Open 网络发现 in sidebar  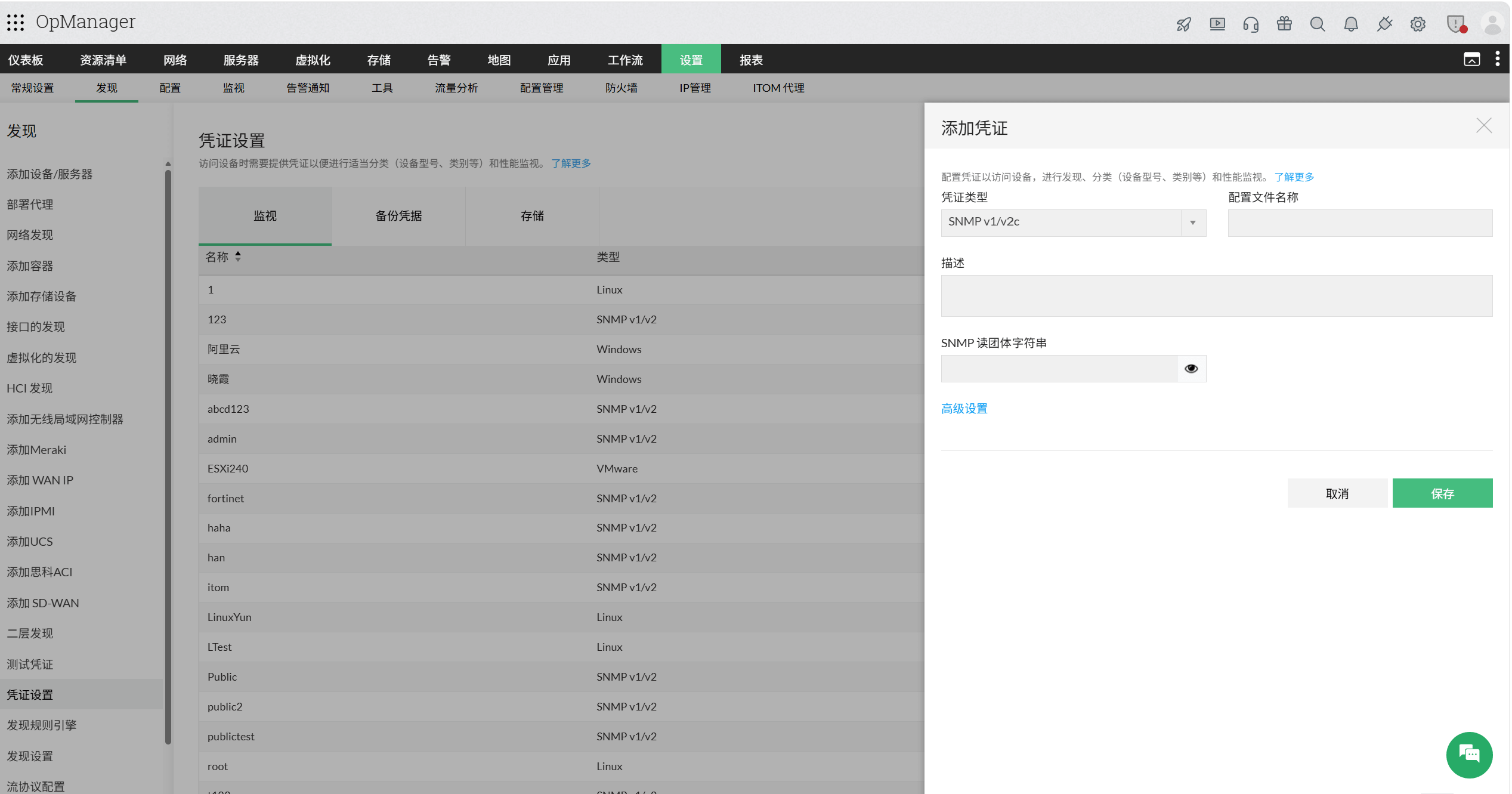coord(30,235)
